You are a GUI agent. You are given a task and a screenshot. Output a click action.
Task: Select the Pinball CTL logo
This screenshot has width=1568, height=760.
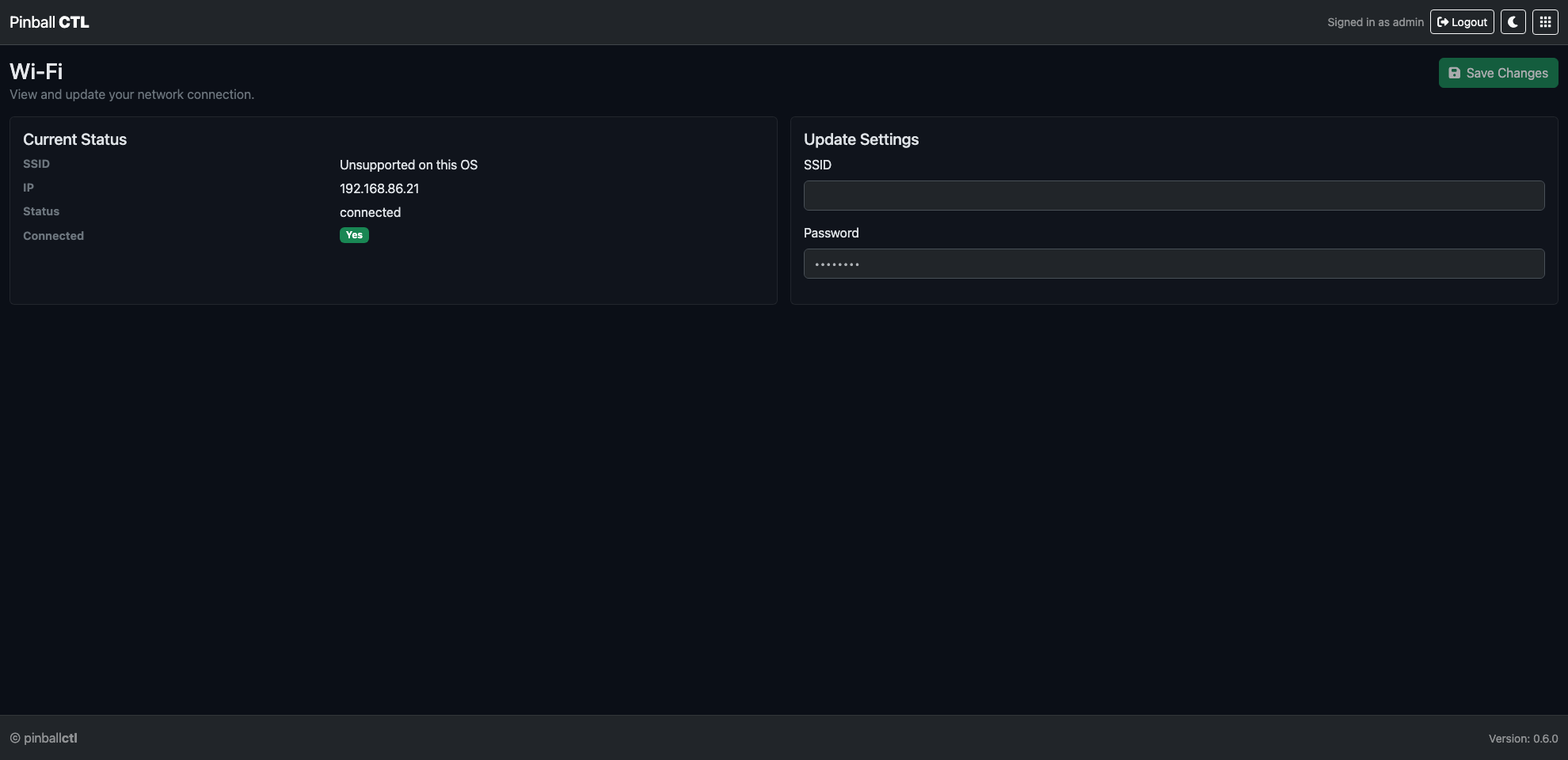[x=48, y=21]
